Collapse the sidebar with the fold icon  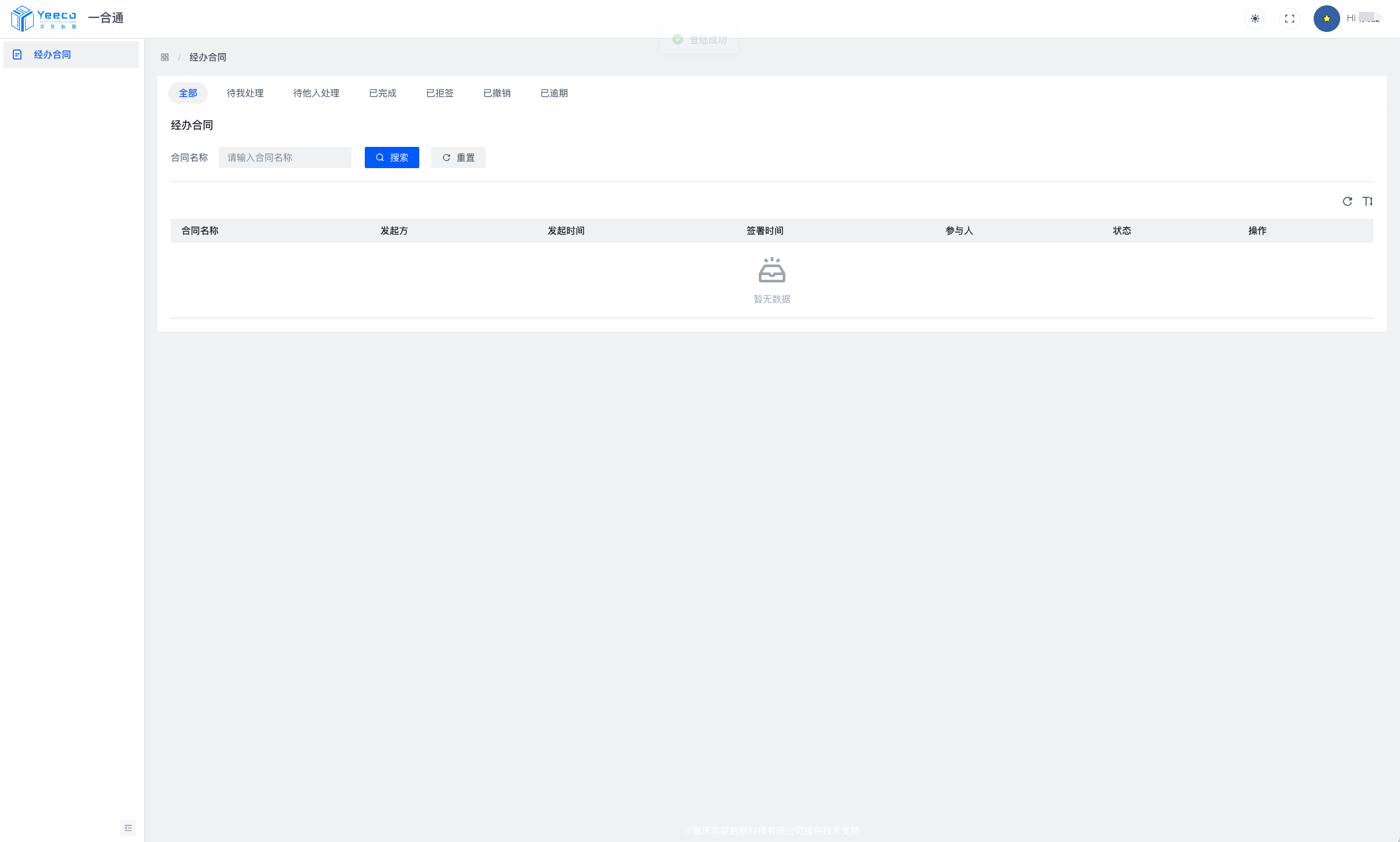[x=128, y=828]
